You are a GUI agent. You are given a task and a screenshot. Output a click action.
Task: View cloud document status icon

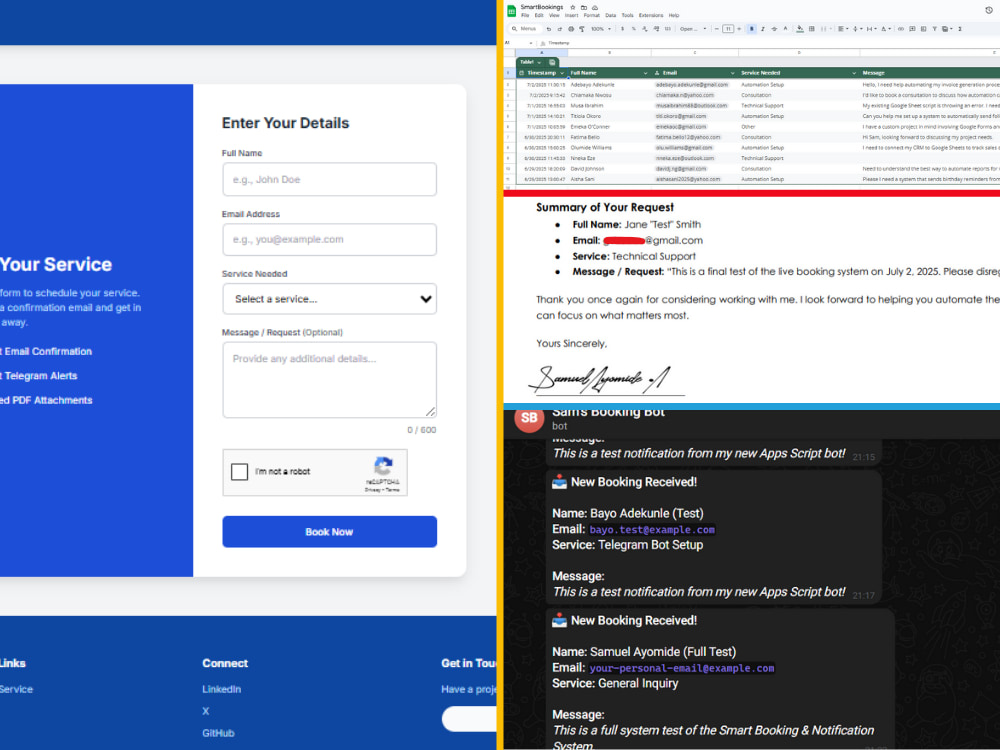point(595,7)
